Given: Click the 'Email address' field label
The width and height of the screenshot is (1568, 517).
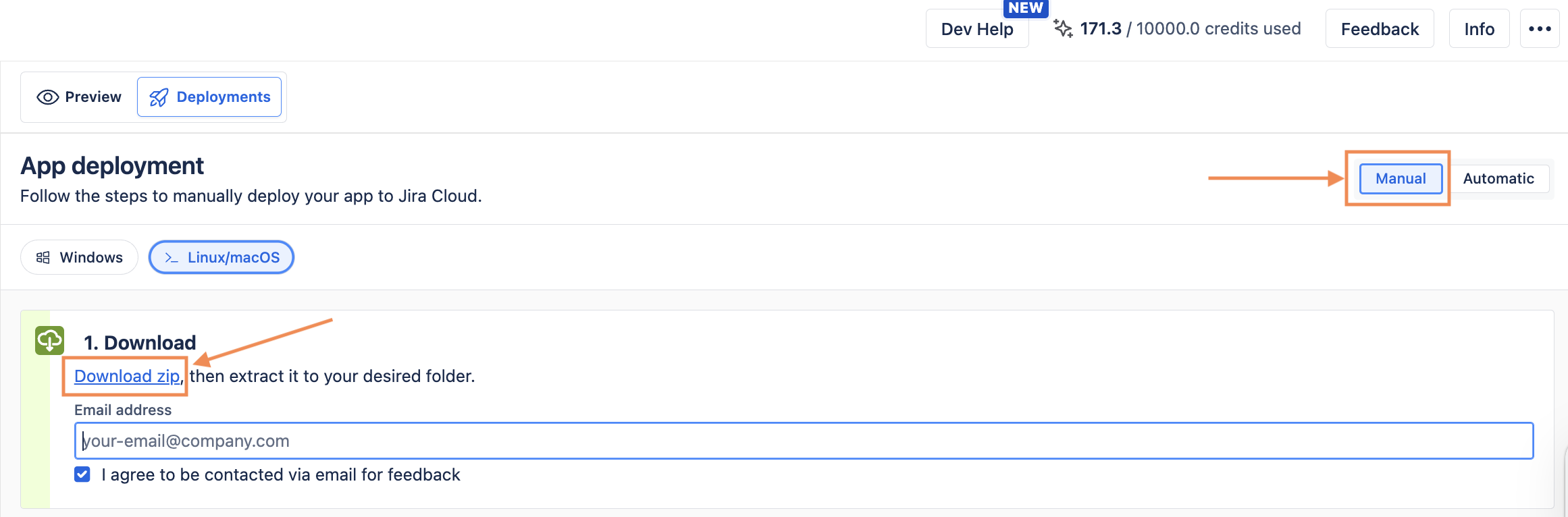Looking at the screenshot, I should coord(123,410).
